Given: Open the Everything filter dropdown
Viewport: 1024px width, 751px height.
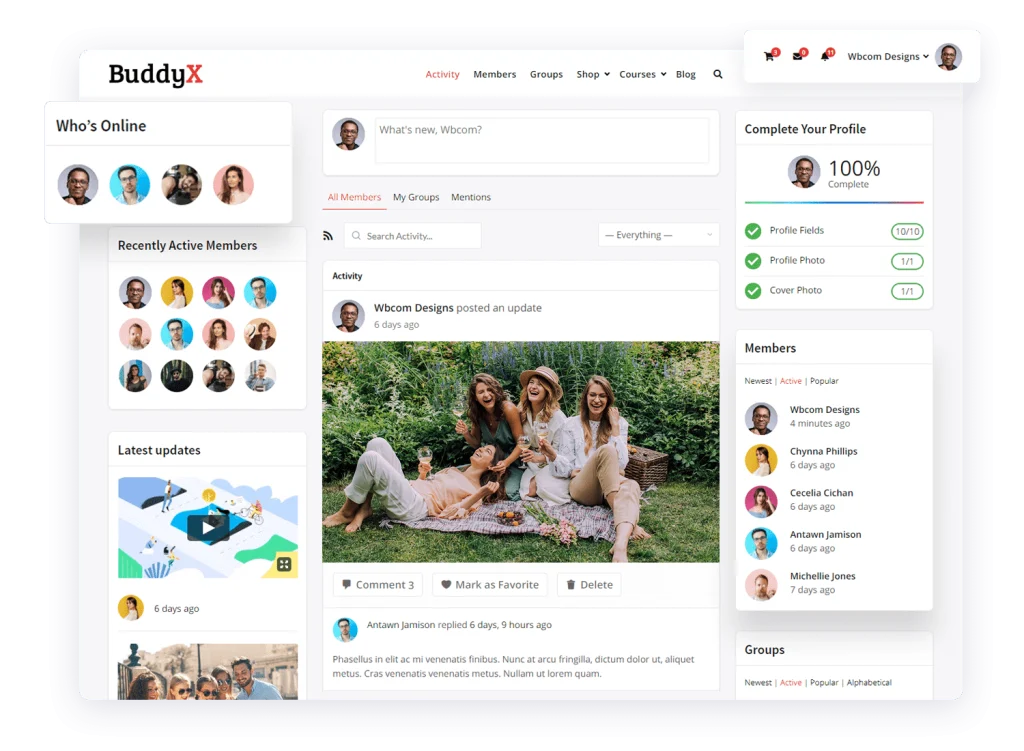Looking at the screenshot, I should pyautogui.click(x=658, y=235).
